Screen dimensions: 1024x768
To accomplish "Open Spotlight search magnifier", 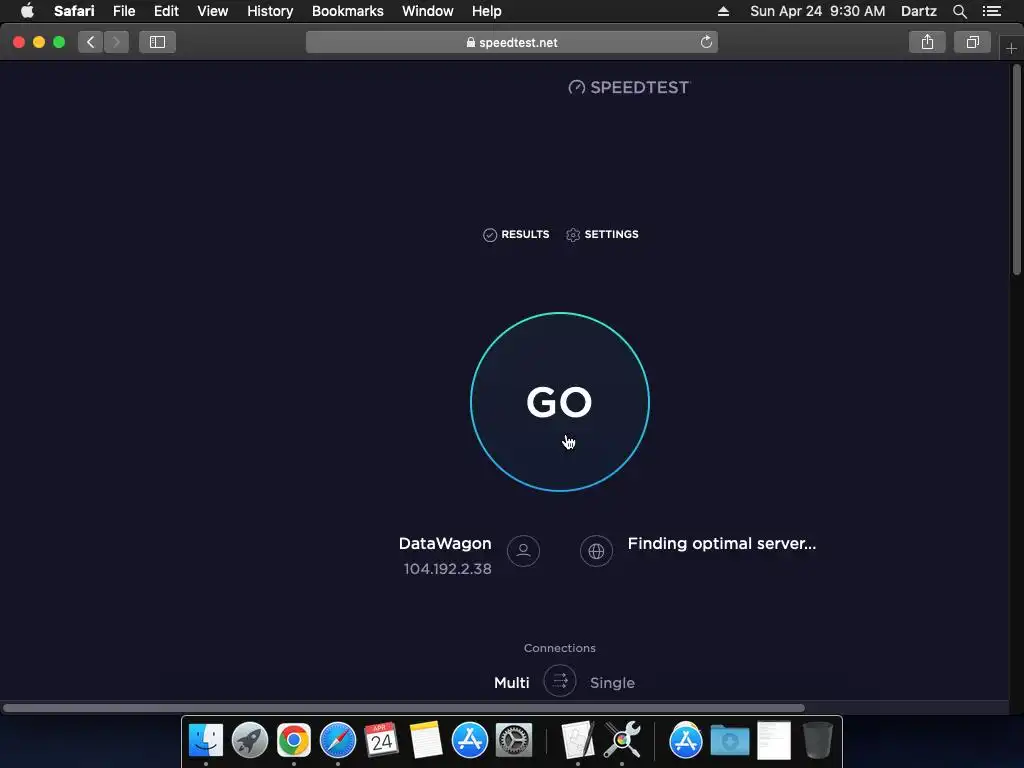I will click(x=959, y=11).
